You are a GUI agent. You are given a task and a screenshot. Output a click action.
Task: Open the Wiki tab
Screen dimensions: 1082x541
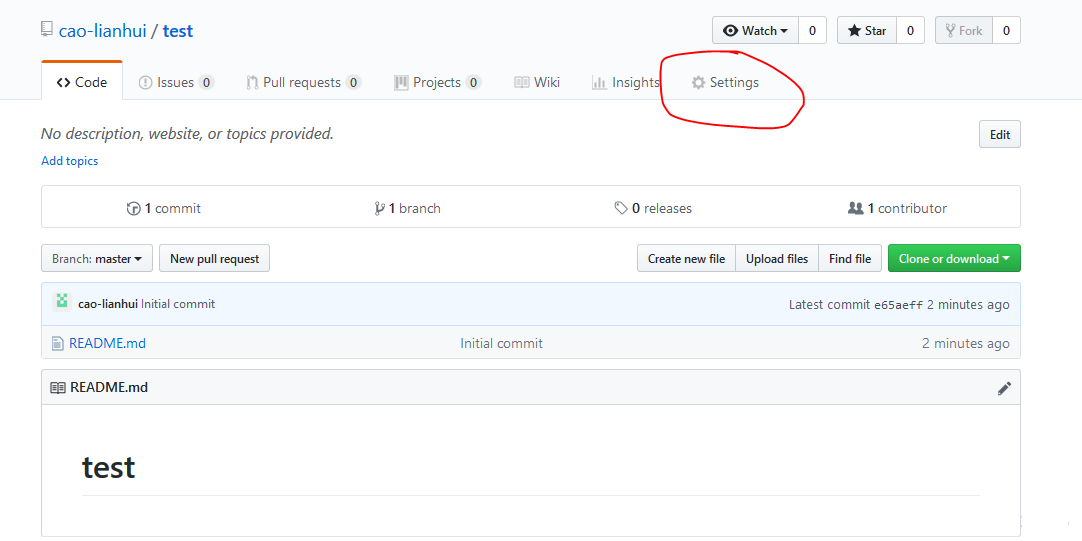tap(538, 83)
